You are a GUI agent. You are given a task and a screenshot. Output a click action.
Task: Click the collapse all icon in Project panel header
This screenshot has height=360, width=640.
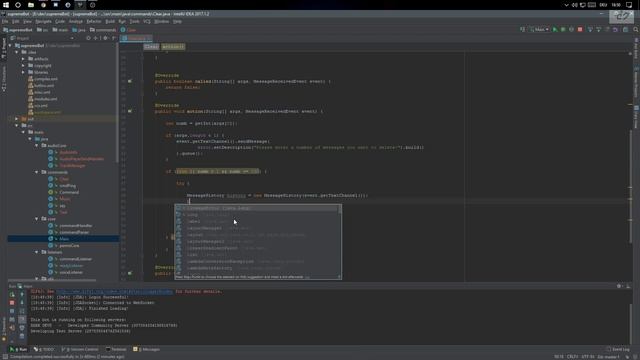(96, 38)
